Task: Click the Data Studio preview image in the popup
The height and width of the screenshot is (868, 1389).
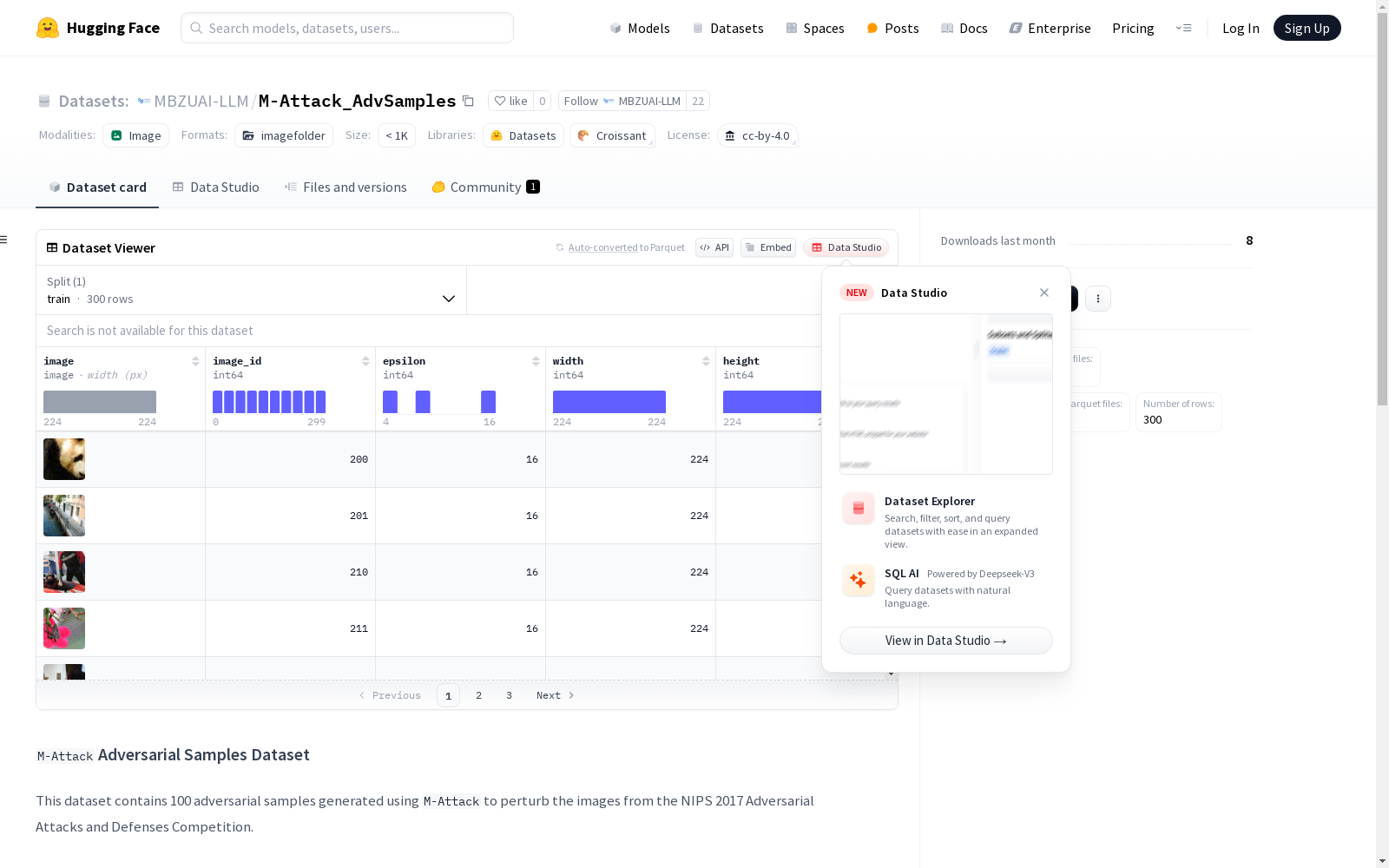Action: [946, 394]
